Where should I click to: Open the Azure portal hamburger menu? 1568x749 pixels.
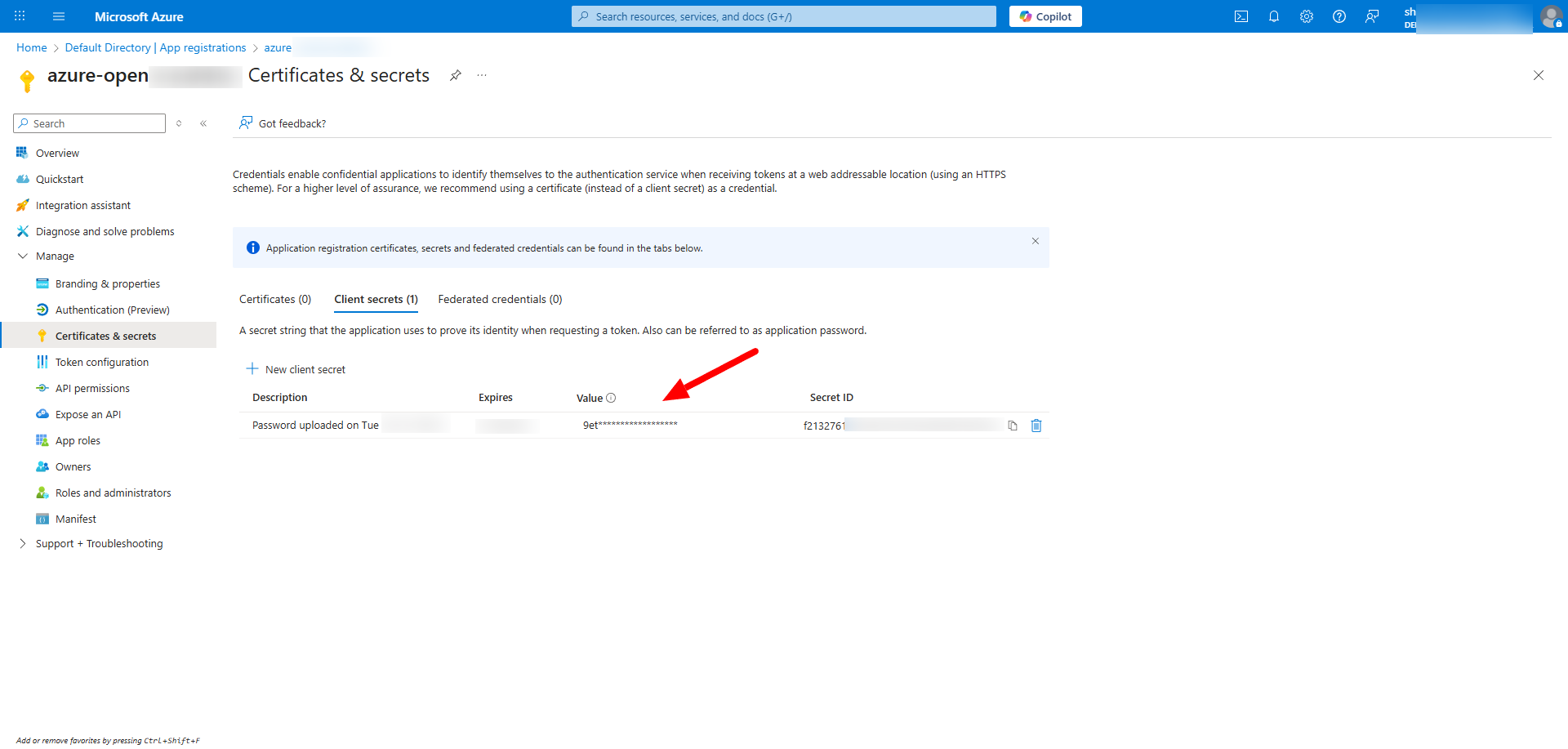tap(59, 16)
